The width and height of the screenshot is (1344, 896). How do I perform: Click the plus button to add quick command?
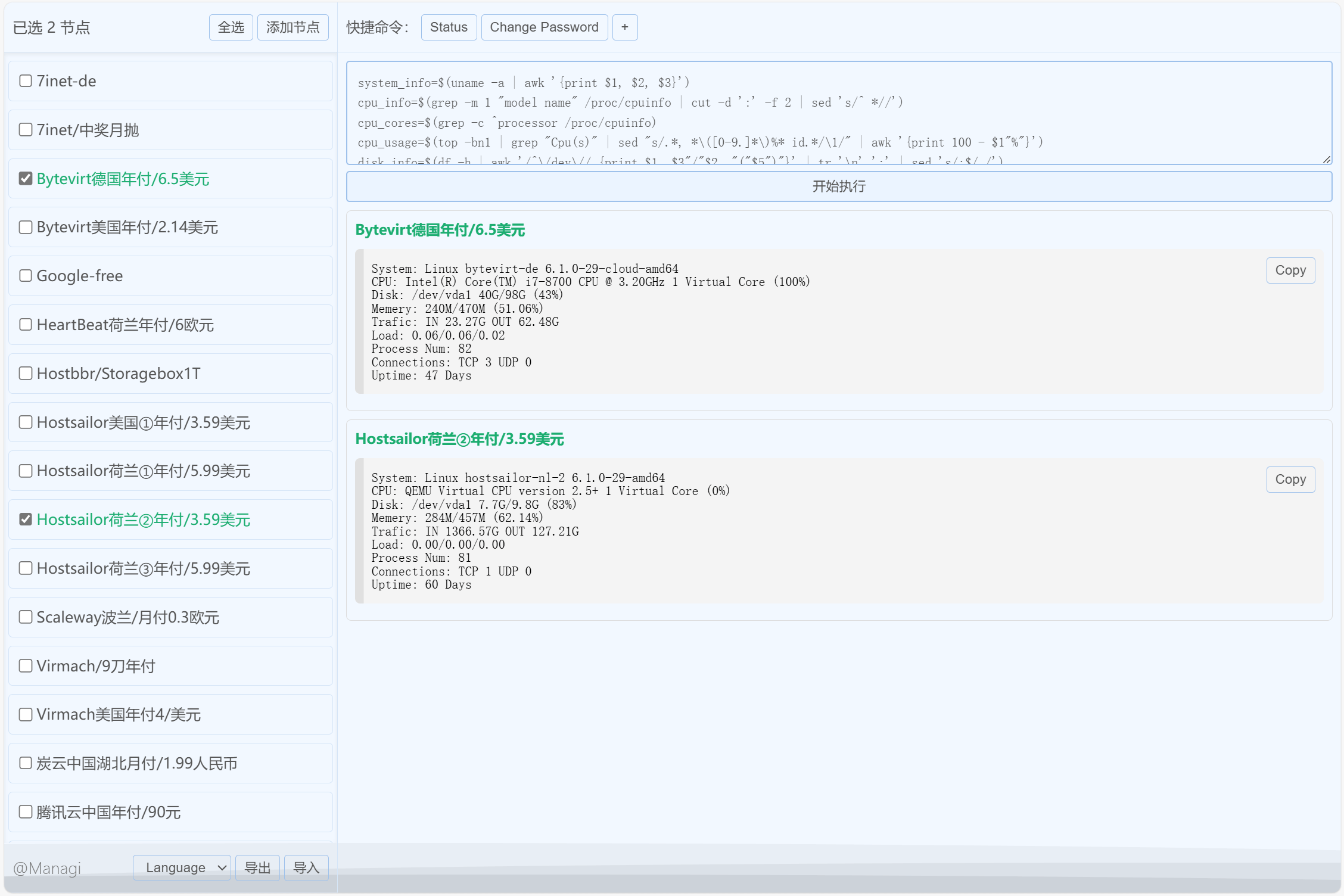coord(624,27)
